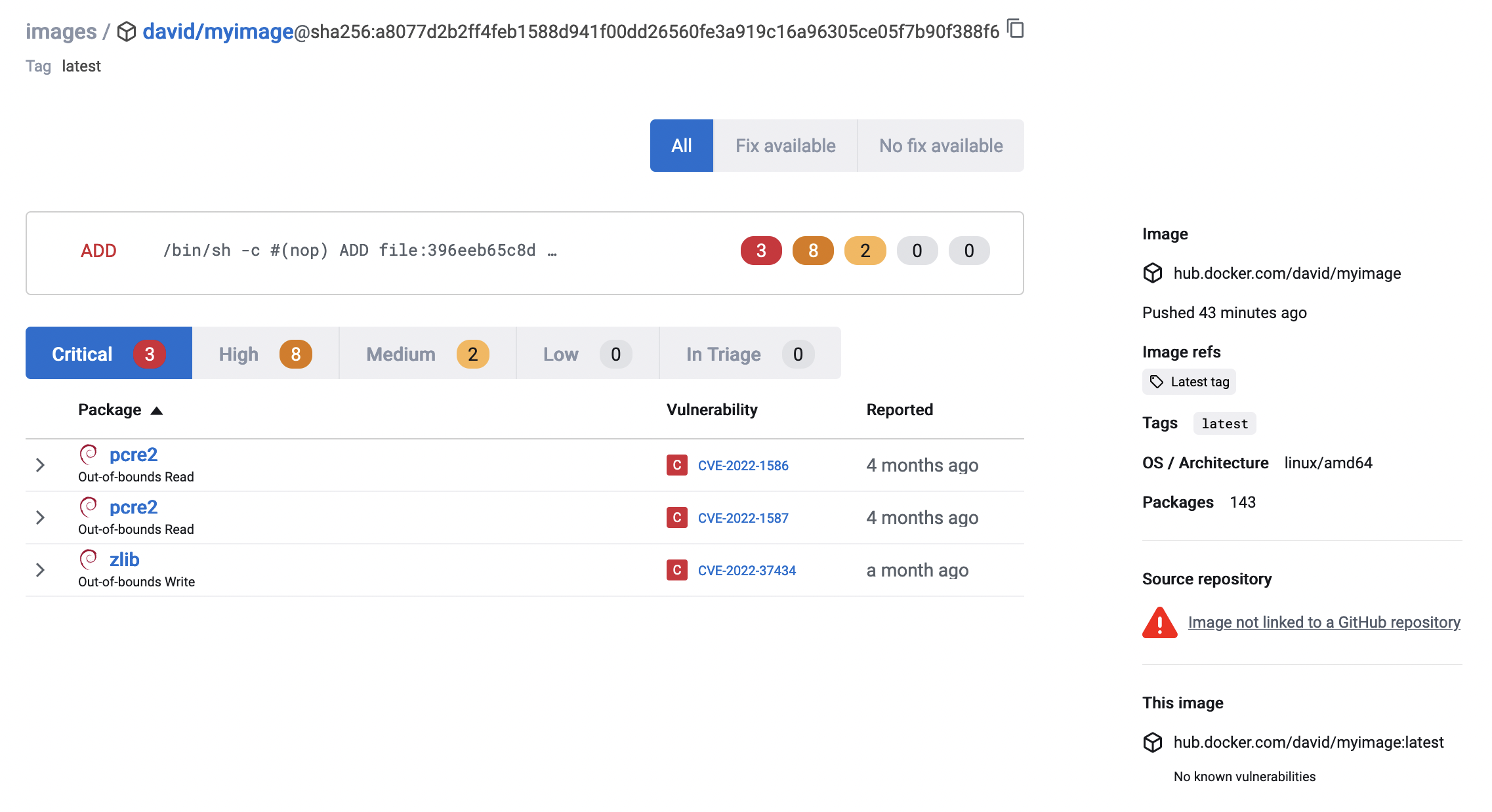Filter by No fix available
1492x812 pixels.
point(941,146)
